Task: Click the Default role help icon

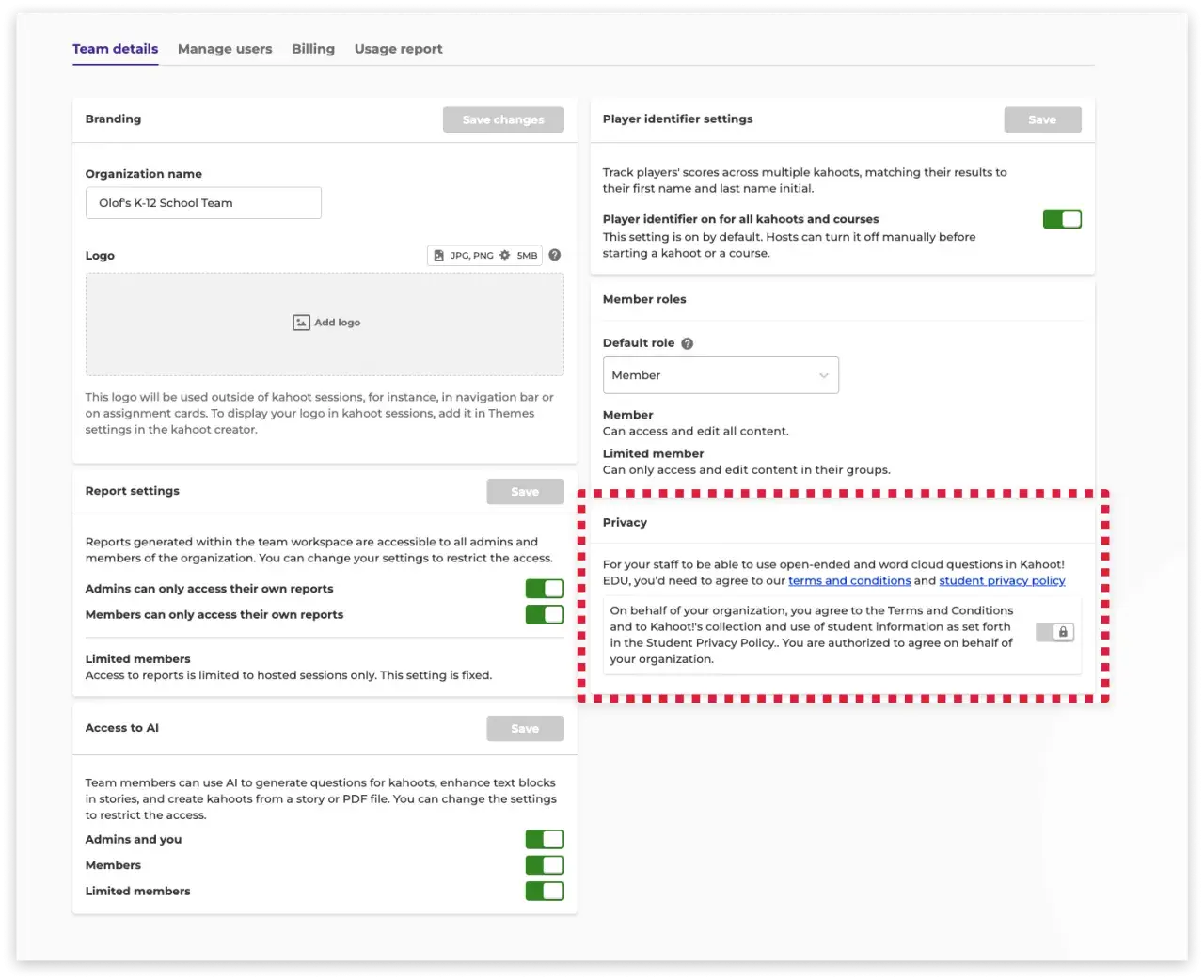Action: pyautogui.click(x=688, y=343)
